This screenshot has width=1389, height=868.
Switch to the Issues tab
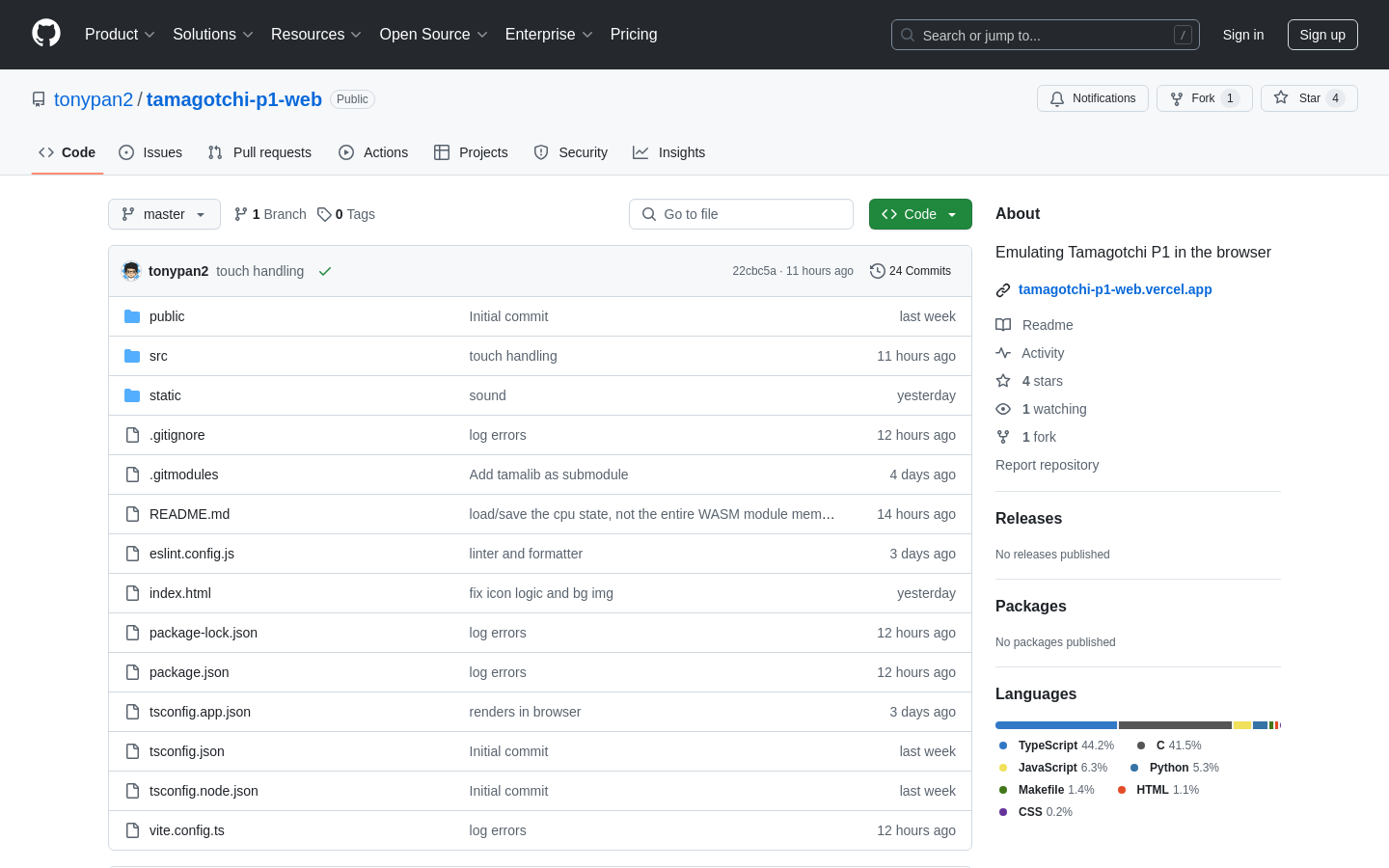pyautogui.click(x=150, y=152)
